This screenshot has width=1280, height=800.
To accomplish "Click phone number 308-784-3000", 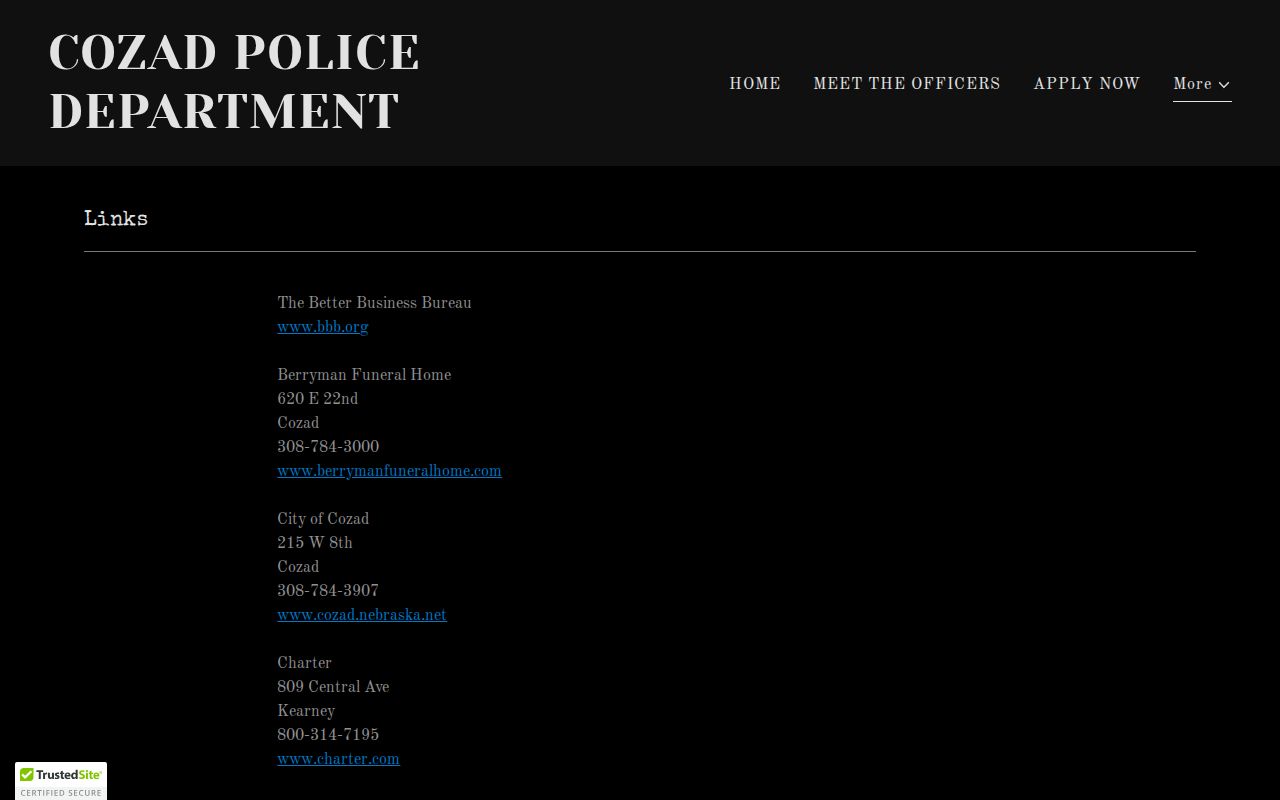I will coord(328,447).
